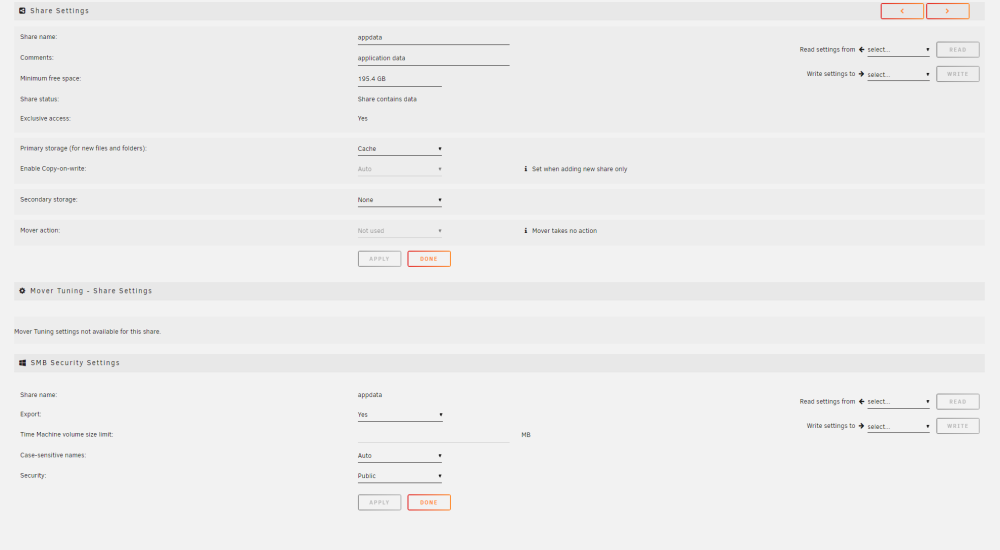Edit the Share name field appdata

[433, 38]
